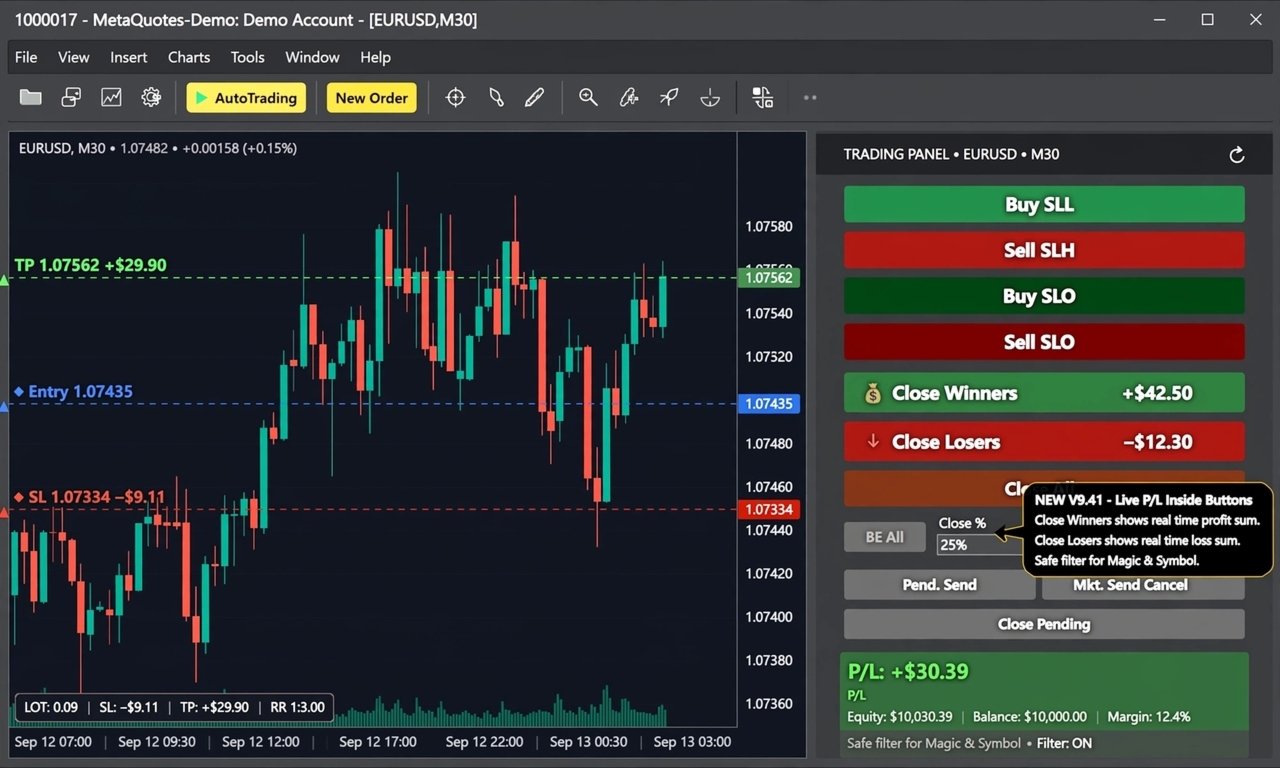Viewport: 1280px width, 768px height.
Task: Select the brush drawing tool icon
Action: [x=496, y=97]
